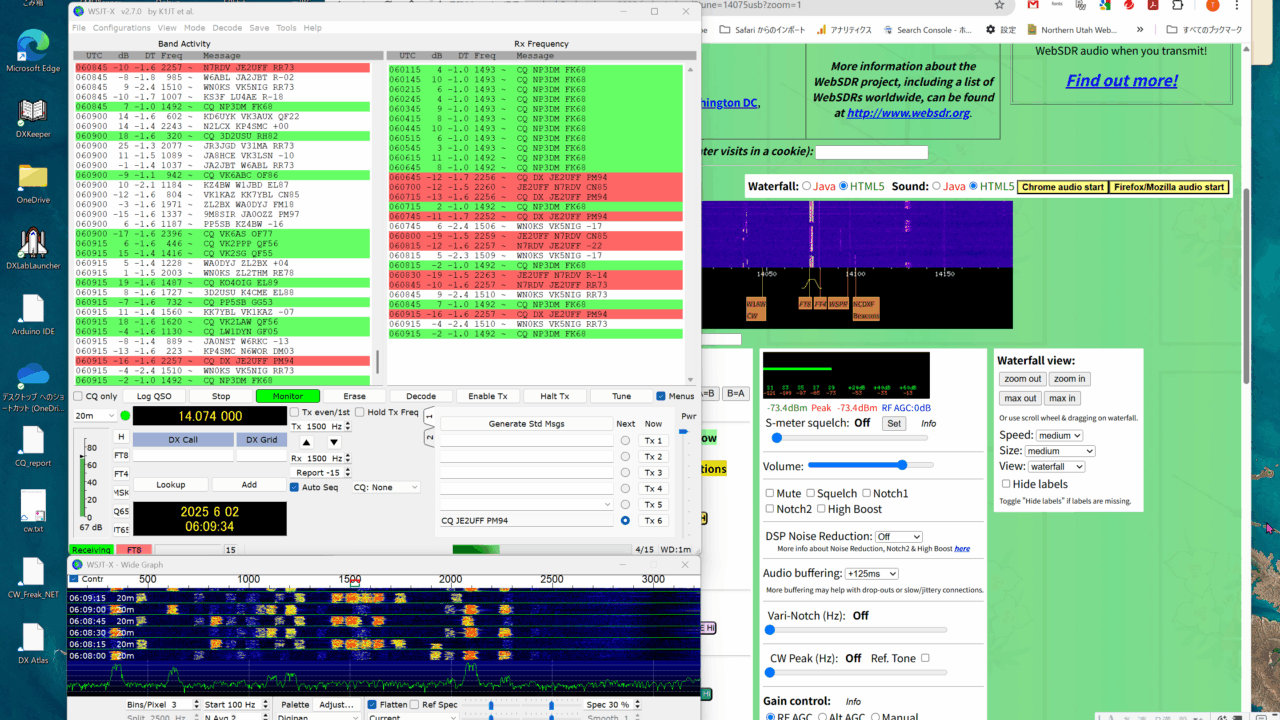Select the Next radio button for Tx 5
This screenshot has height=720, width=1280.
(625, 504)
